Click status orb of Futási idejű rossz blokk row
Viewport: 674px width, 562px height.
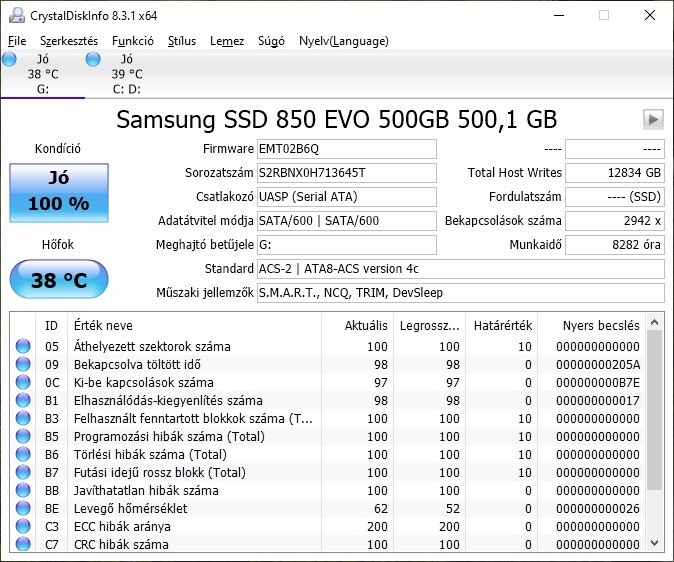(23, 473)
